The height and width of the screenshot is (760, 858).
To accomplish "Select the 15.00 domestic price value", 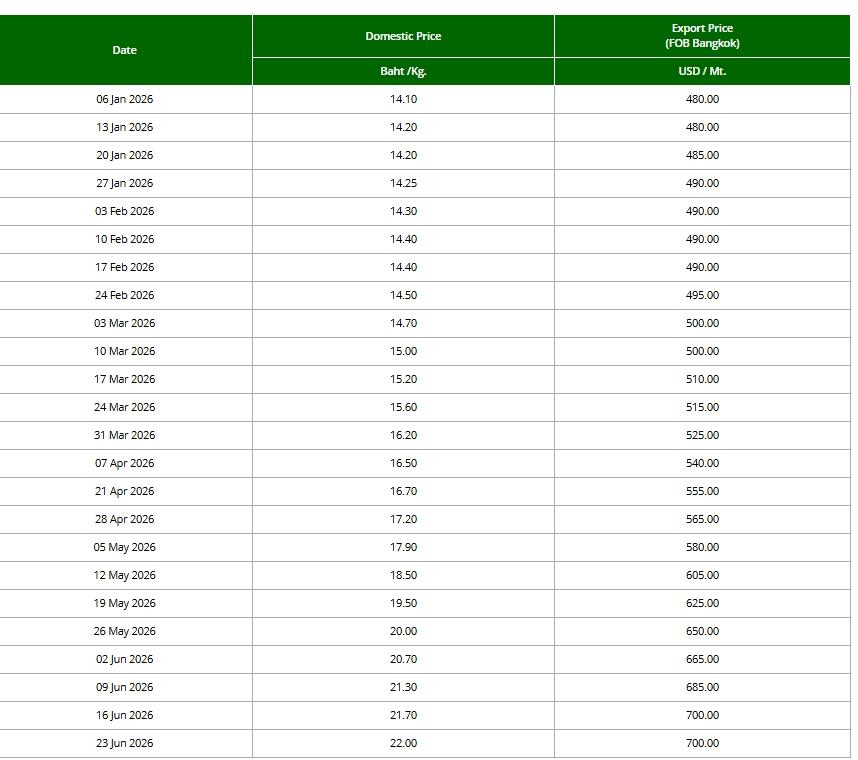I will coord(403,351).
